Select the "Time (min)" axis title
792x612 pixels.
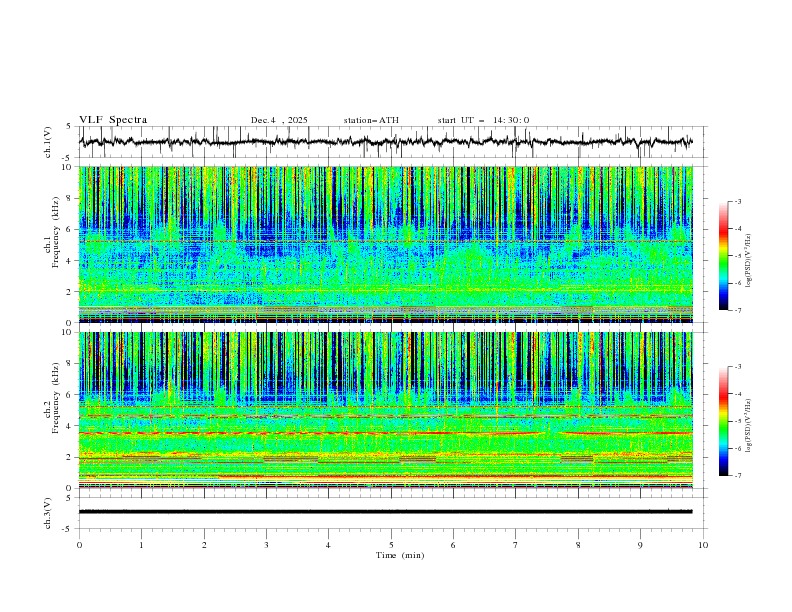pos(400,555)
